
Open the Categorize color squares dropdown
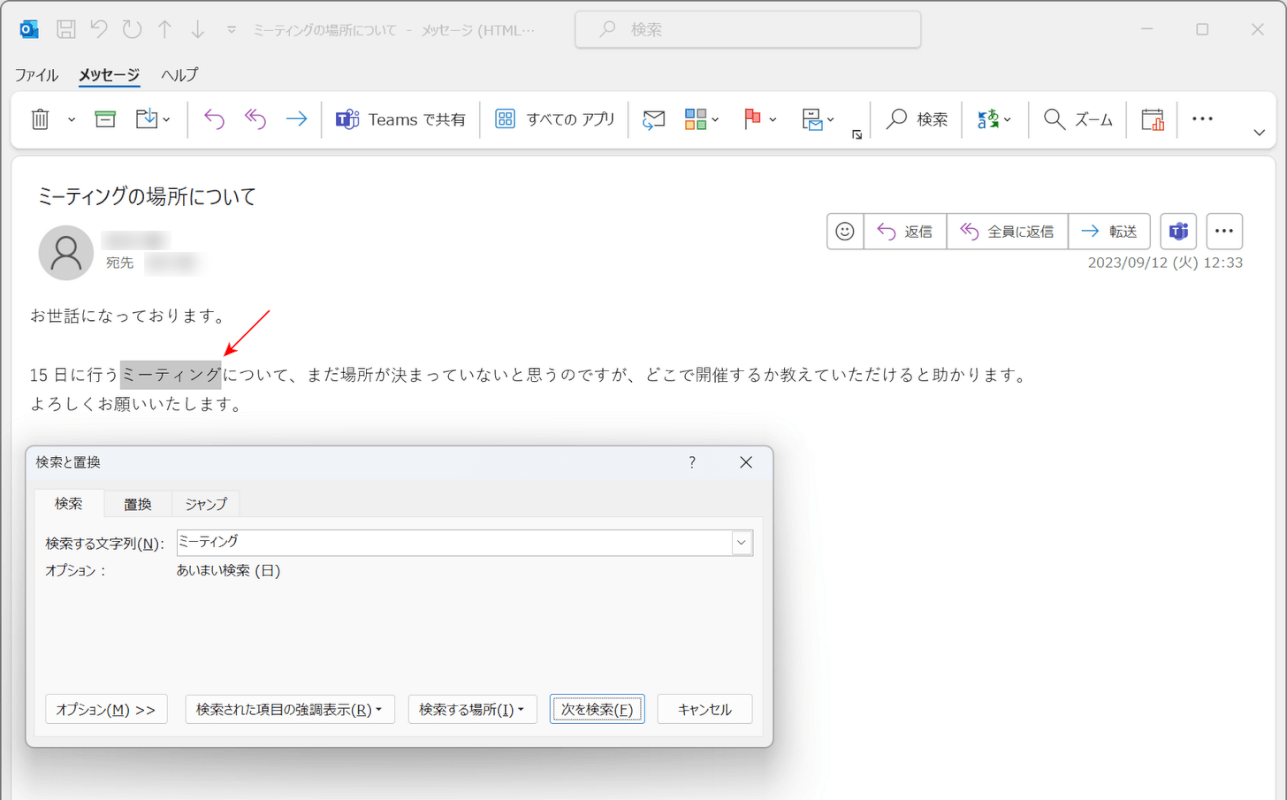click(702, 119)
